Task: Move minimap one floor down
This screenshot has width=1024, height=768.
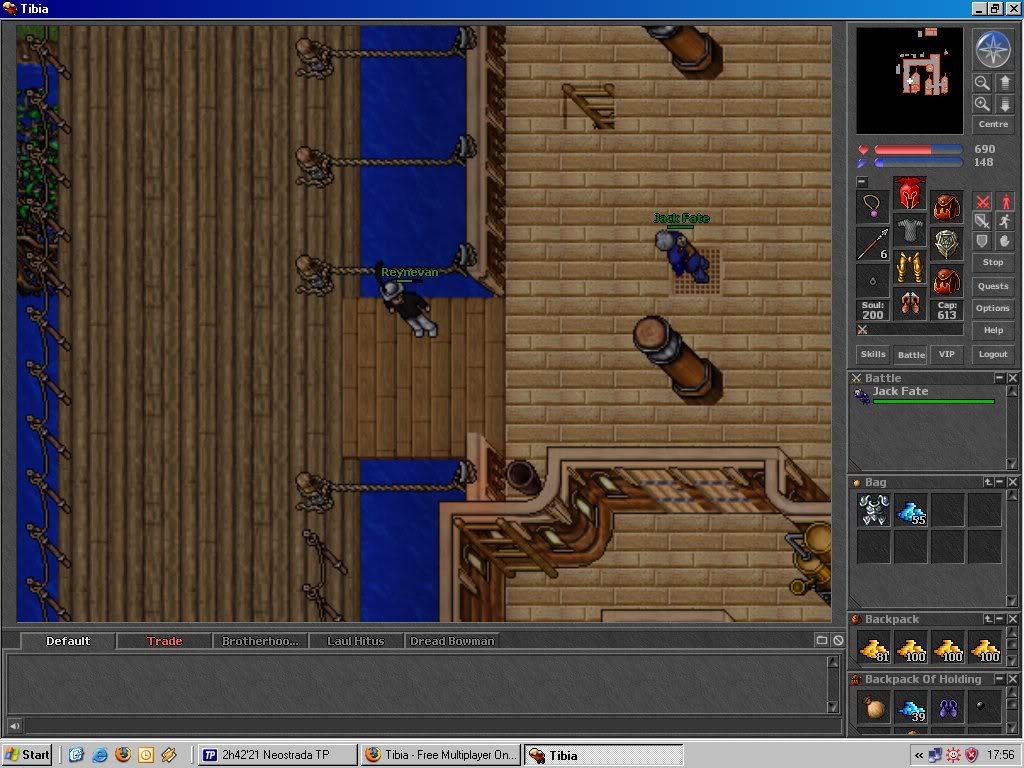Action: [x=1004, y=104]
